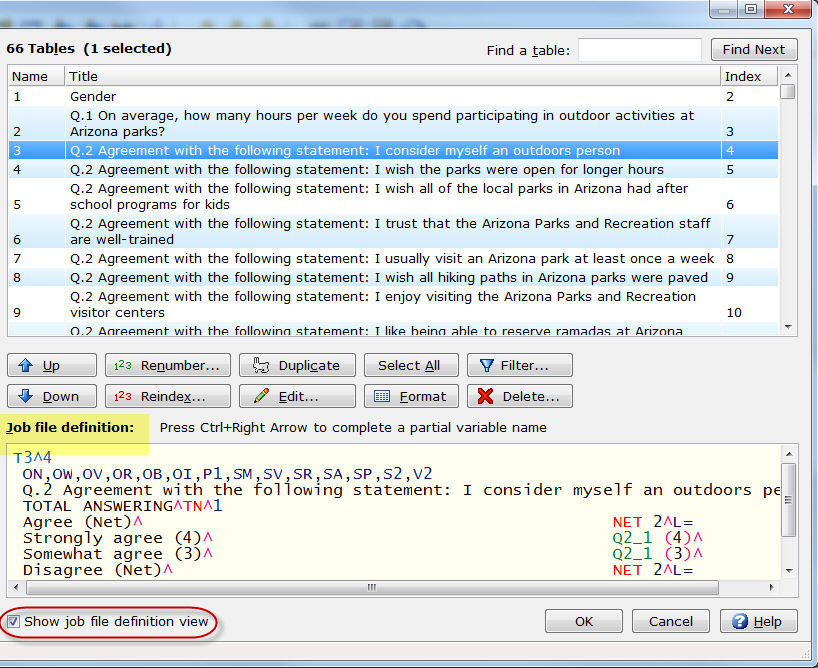Viewport: 818px width, 668px height.
Task: Click Select All button
Action: coord(411,365)
